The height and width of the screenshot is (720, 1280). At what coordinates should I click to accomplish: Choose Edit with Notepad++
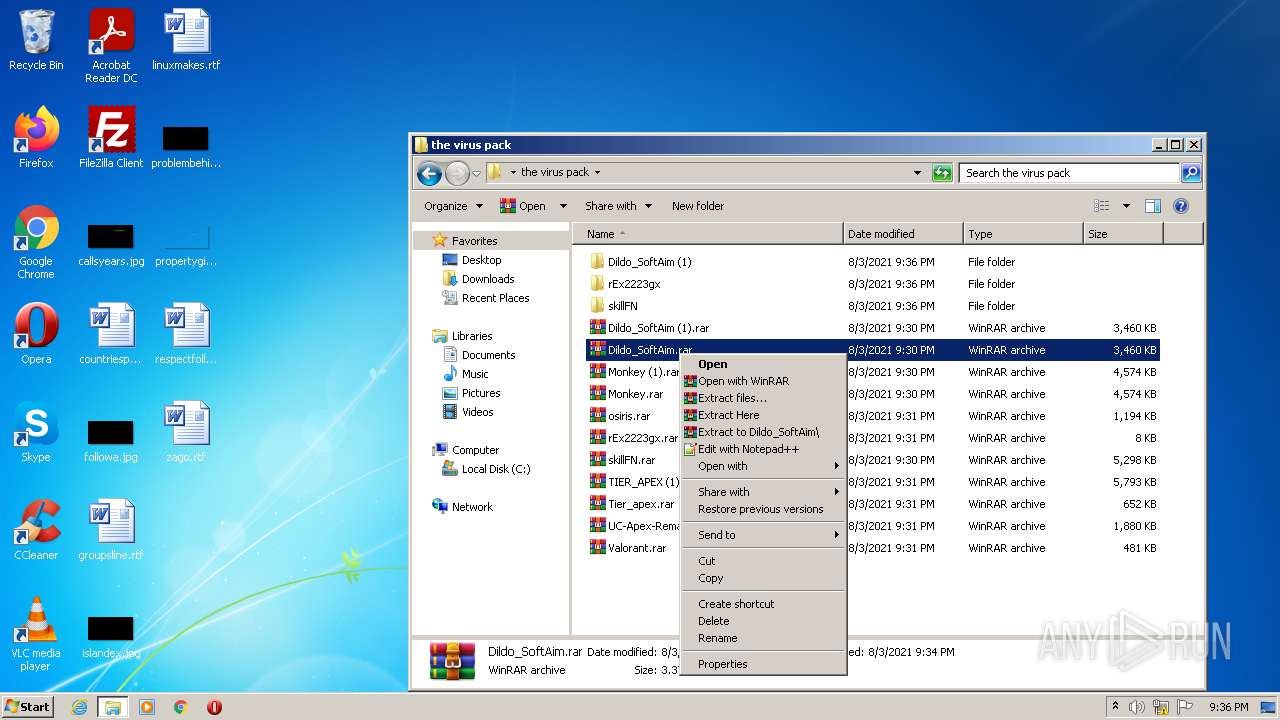tap(764, 449)
